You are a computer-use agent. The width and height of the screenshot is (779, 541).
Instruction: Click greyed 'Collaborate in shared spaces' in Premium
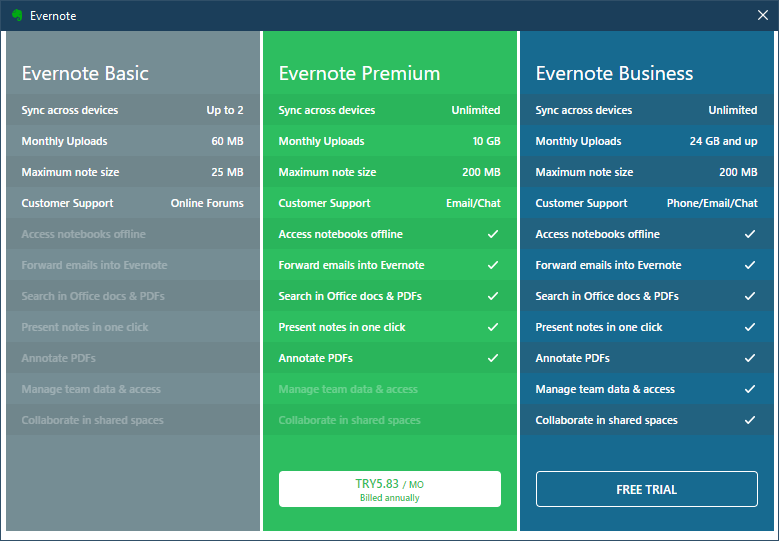coord(349,420)
